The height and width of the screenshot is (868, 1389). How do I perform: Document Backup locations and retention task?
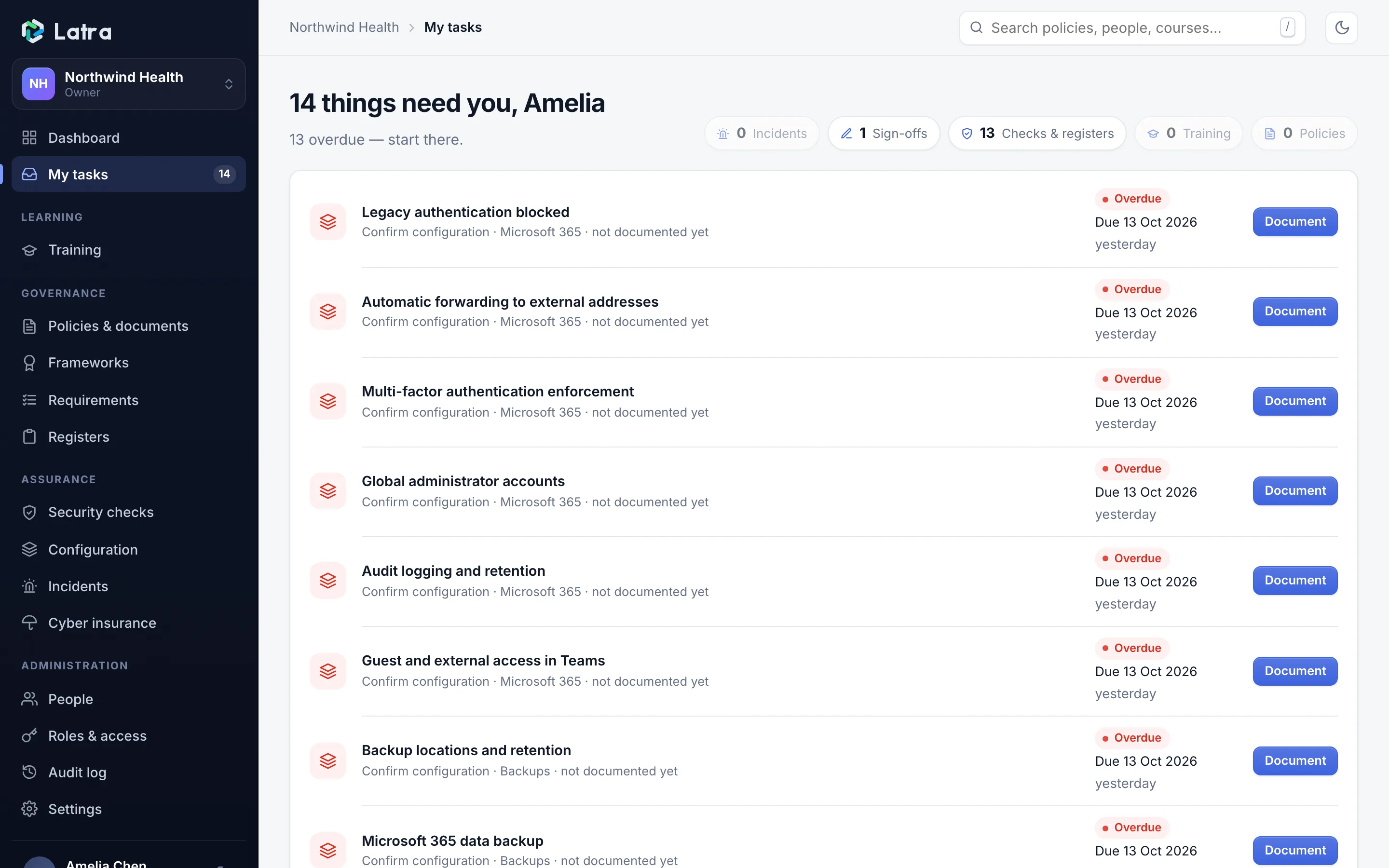pos(1295,760)
